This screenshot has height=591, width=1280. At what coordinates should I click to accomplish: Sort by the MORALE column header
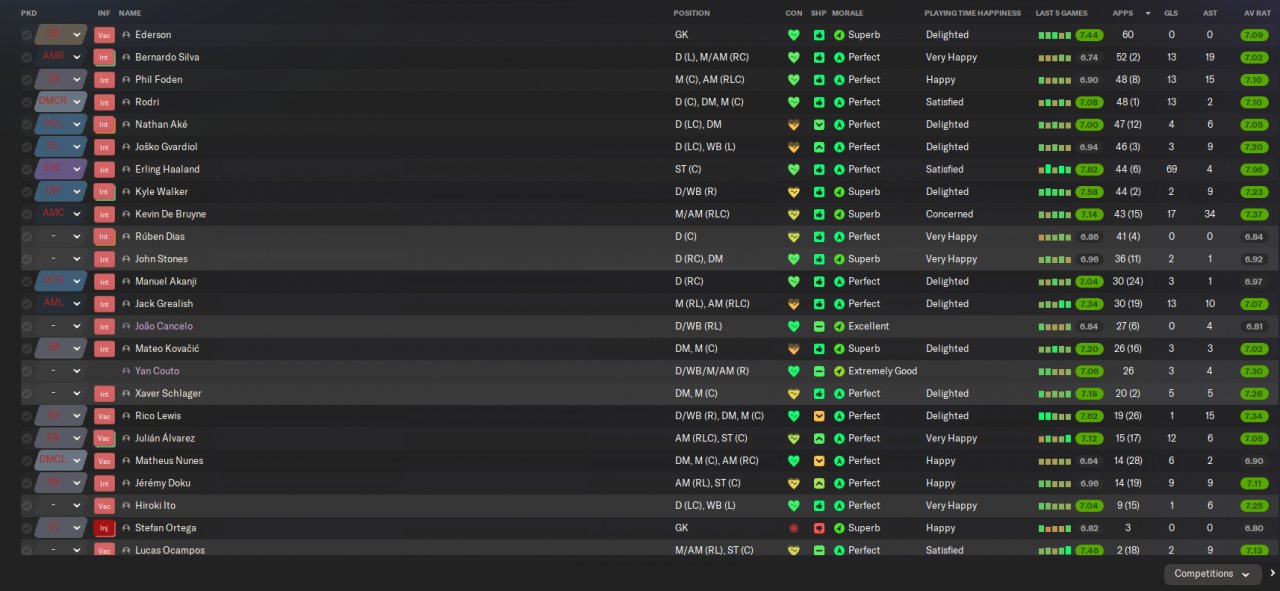(847, 13)
